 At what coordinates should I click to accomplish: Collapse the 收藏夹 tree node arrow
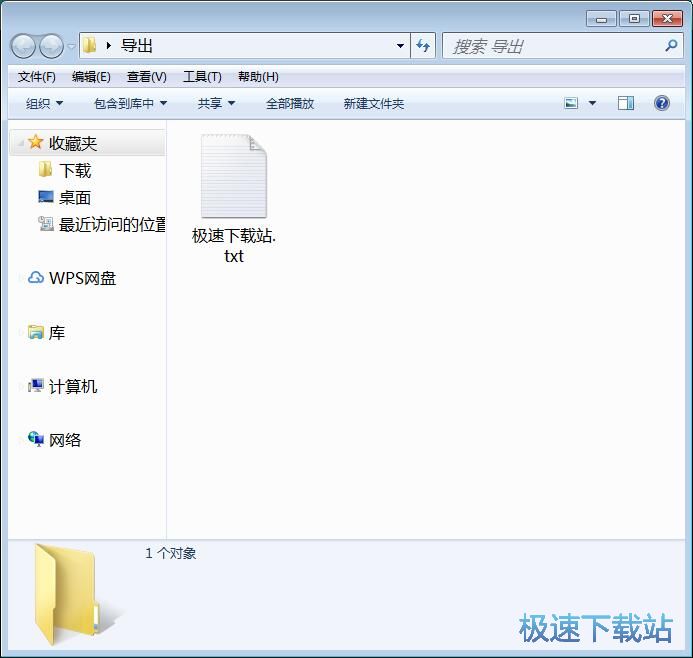[x=20, y=143]
